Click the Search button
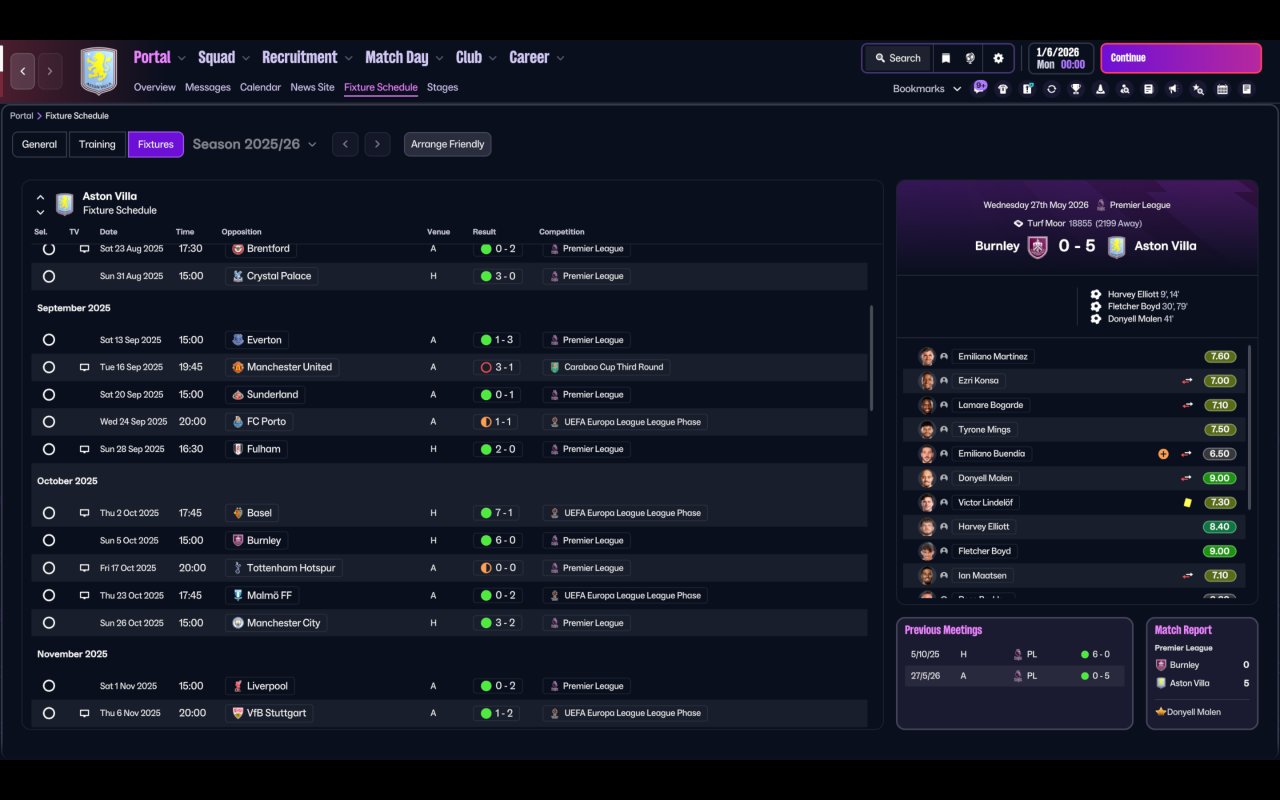The image size is (1280, 800). click(x=897, y=58)
